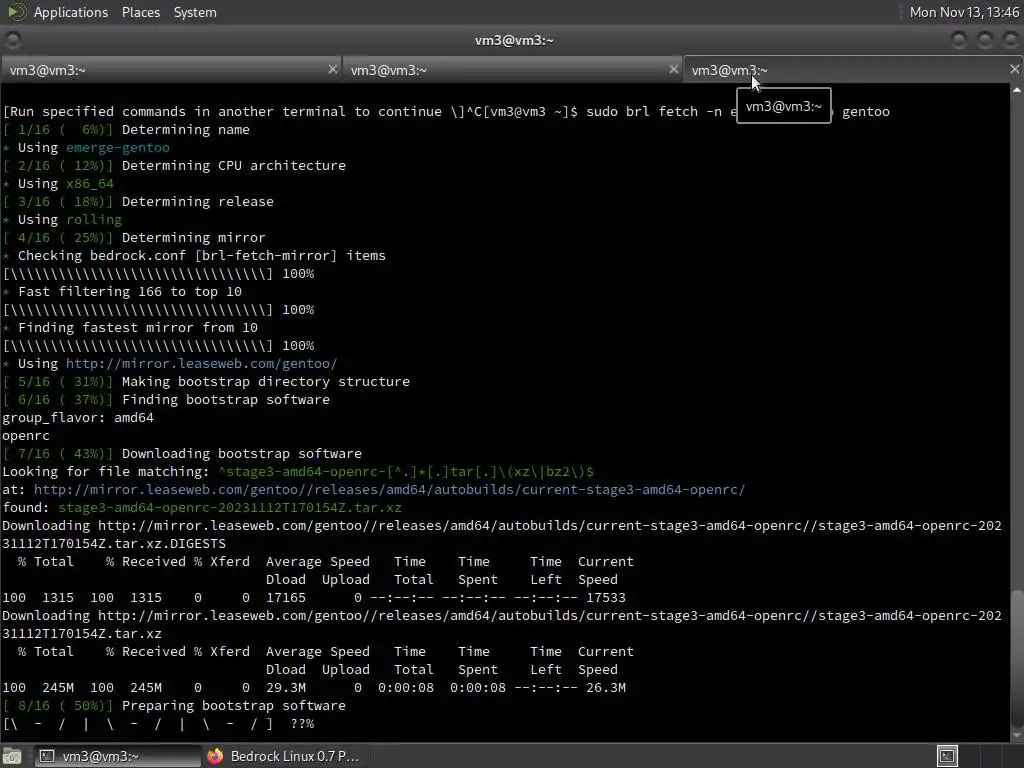Click the 'rolling' release text

click(x=93, y=219)
